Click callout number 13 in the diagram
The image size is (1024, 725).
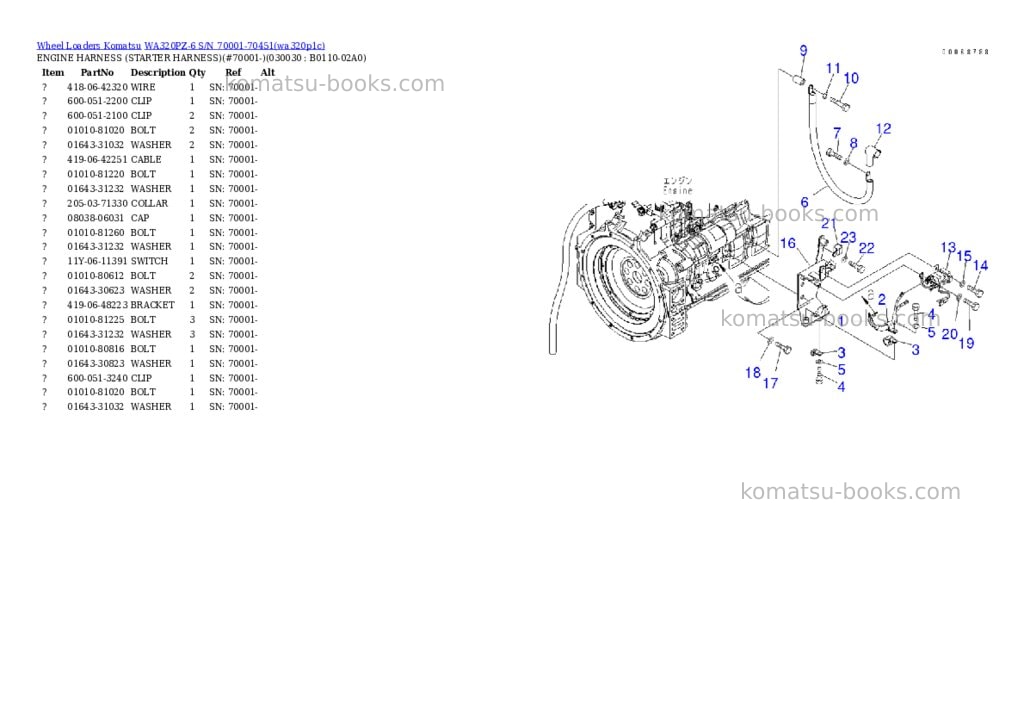pyautogui.click(x=948, y=248)
